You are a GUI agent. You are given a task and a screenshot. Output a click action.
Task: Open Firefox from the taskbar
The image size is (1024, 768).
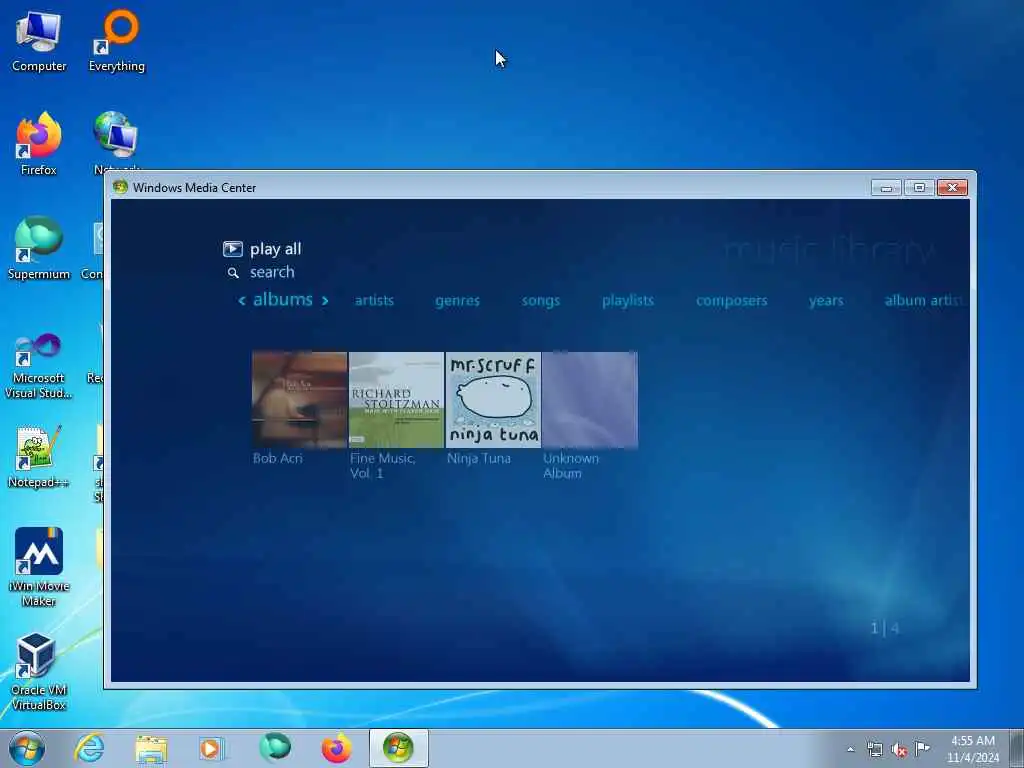pos(336,748)
